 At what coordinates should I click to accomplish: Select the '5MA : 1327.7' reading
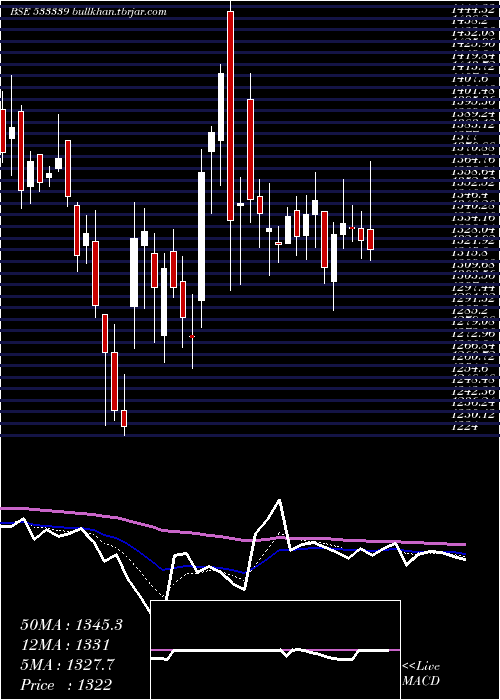tap(67, 664)
